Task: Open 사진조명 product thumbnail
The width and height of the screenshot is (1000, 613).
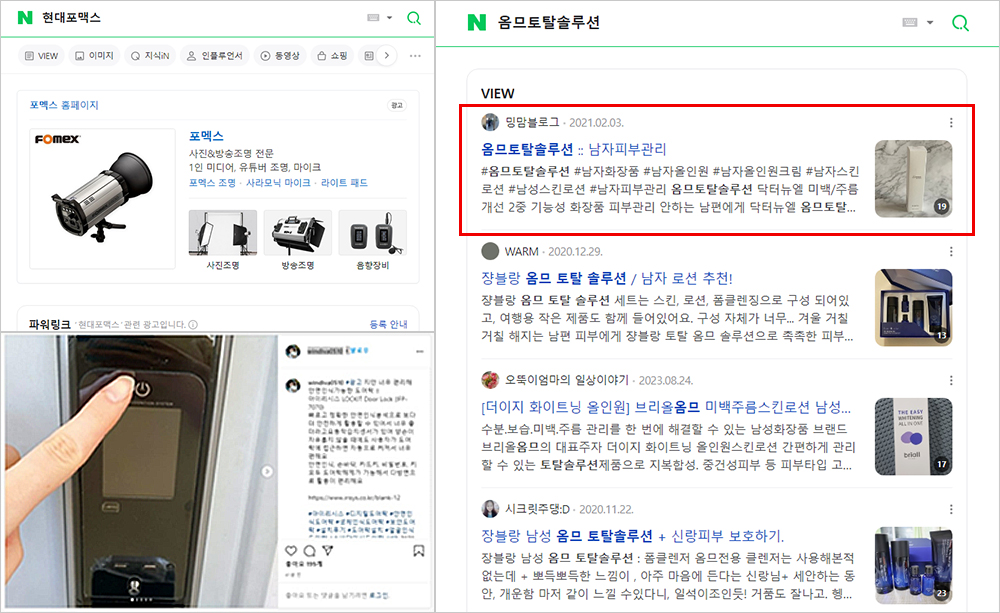Action: tap(223, 233)
